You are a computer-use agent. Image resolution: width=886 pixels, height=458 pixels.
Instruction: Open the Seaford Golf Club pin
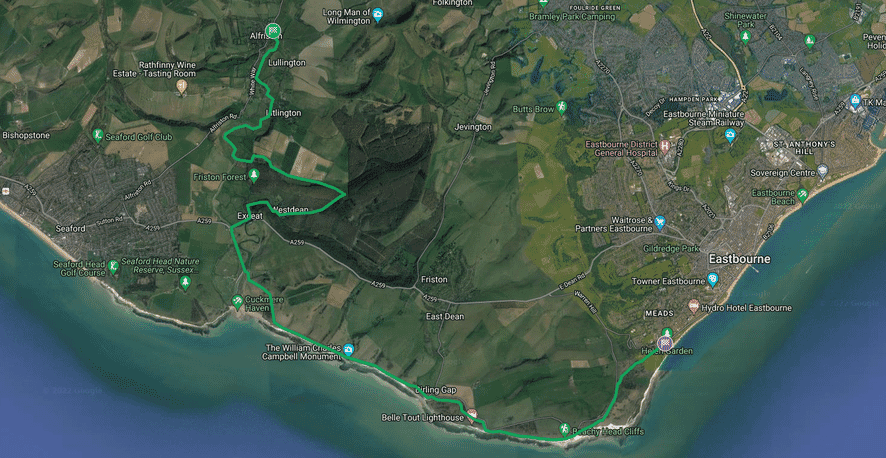(x=98, y=135)
